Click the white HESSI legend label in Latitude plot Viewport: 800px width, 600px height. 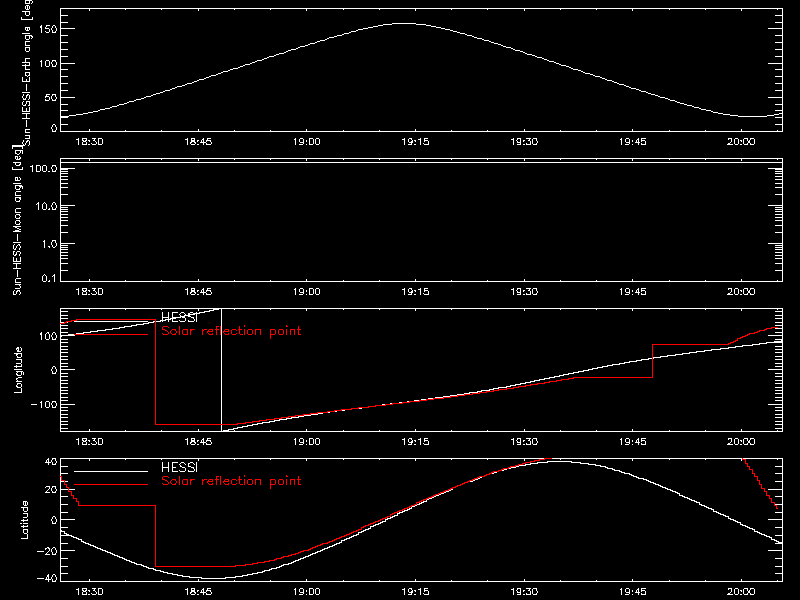click(x=179, y=467)
